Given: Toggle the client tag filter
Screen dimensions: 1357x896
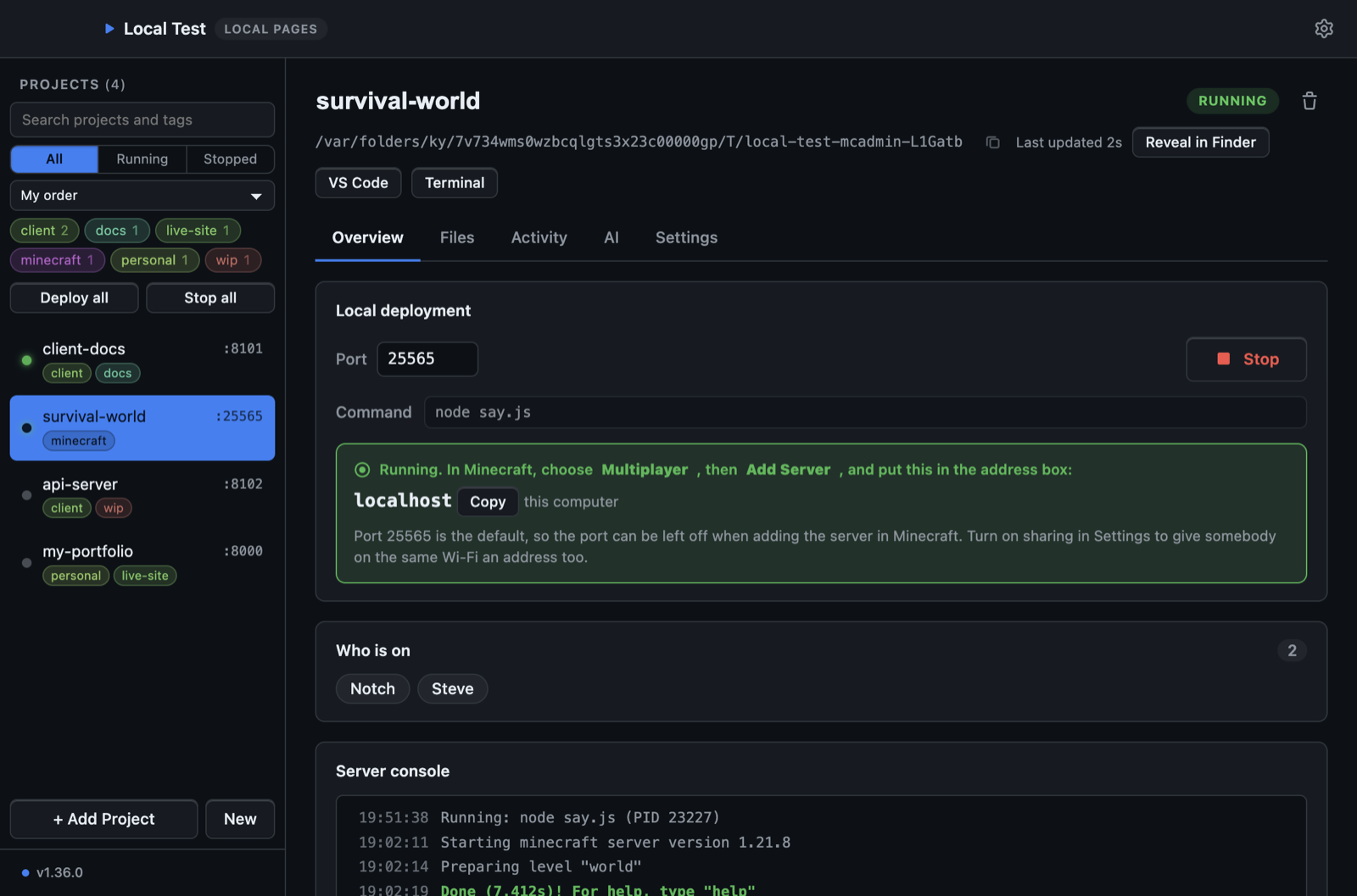Looking at the screenshot, I should point(44,231).
